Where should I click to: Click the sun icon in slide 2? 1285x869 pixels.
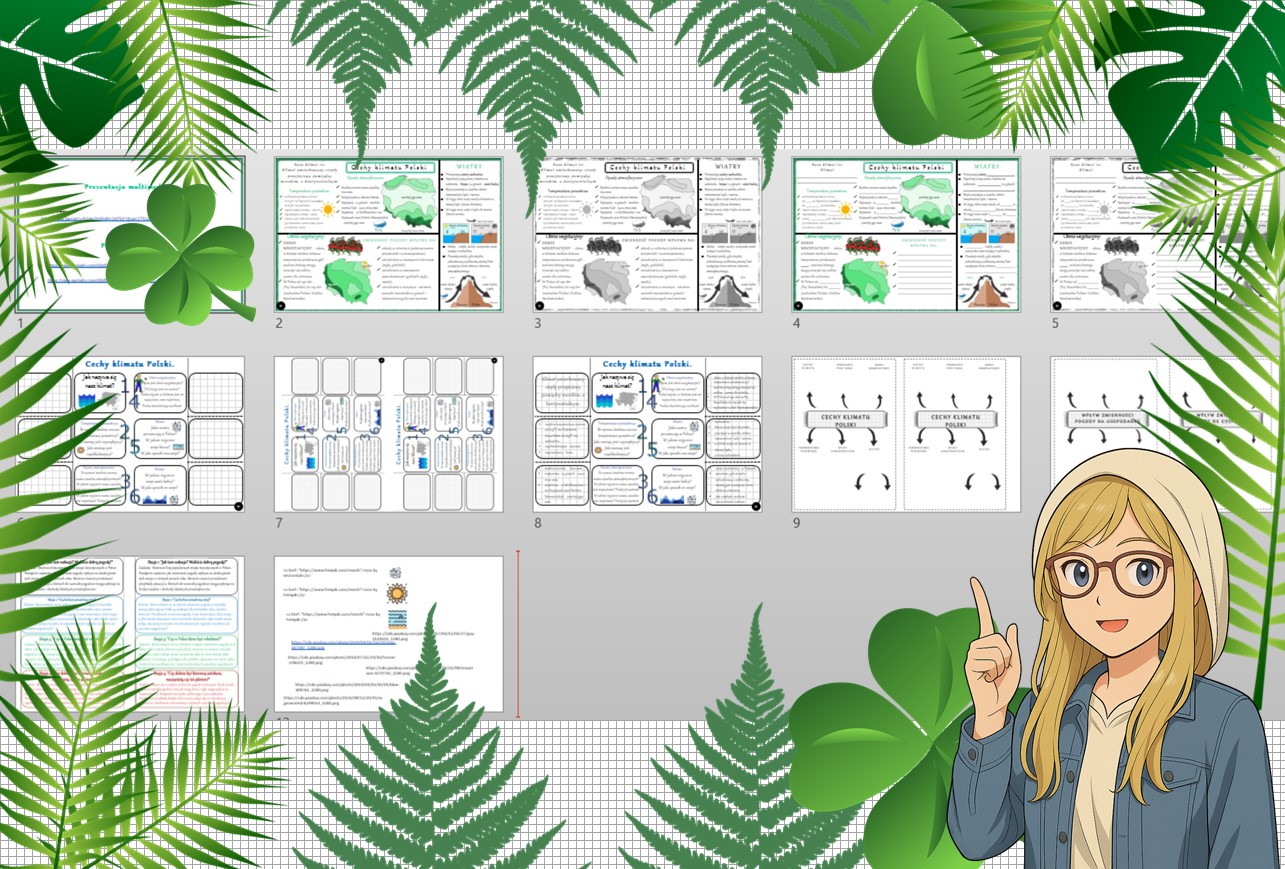[x=327, y=211]
